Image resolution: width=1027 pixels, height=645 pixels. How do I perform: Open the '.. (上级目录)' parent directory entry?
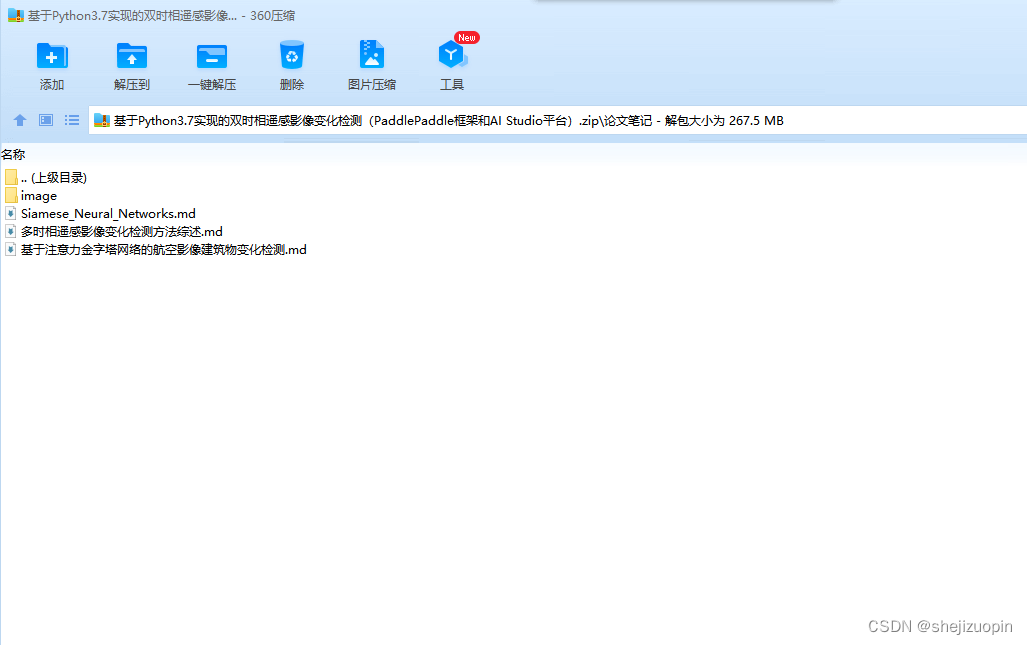(55, 177)
